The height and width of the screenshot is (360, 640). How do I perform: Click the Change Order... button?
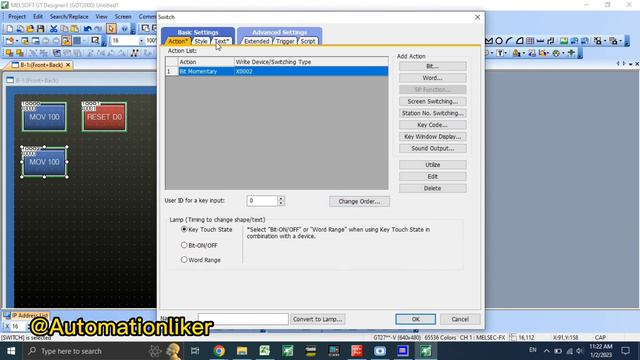359,202
